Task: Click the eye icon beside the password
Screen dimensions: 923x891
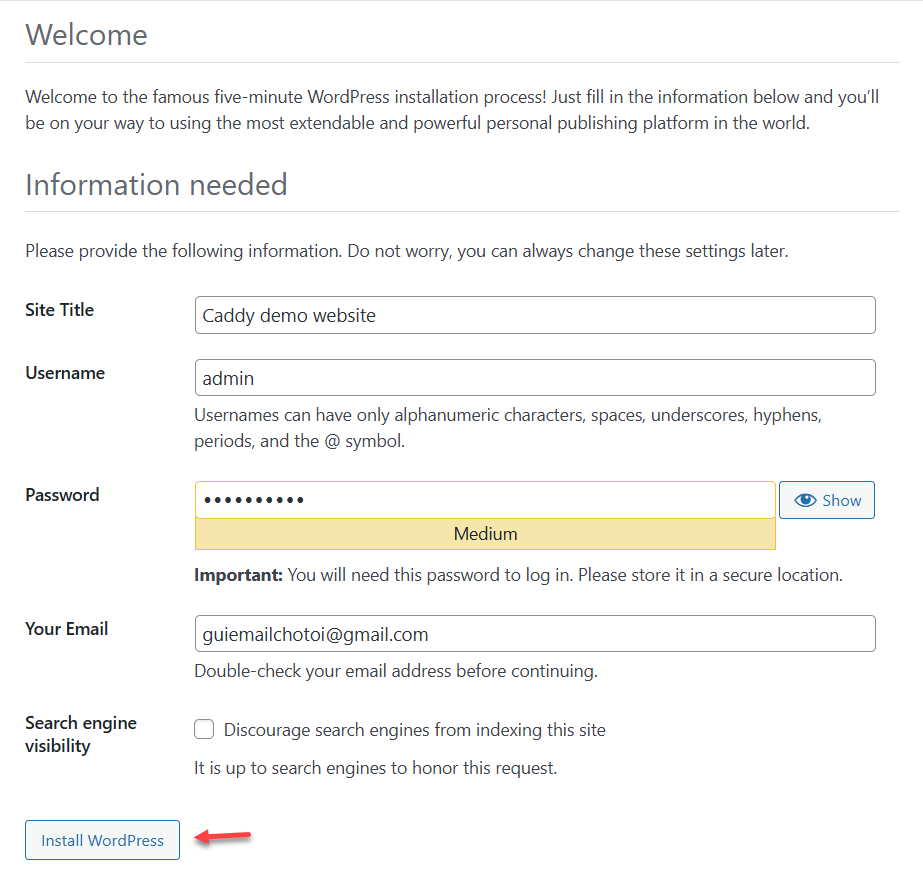Action: pyautogui.click(x=806, y=501)
